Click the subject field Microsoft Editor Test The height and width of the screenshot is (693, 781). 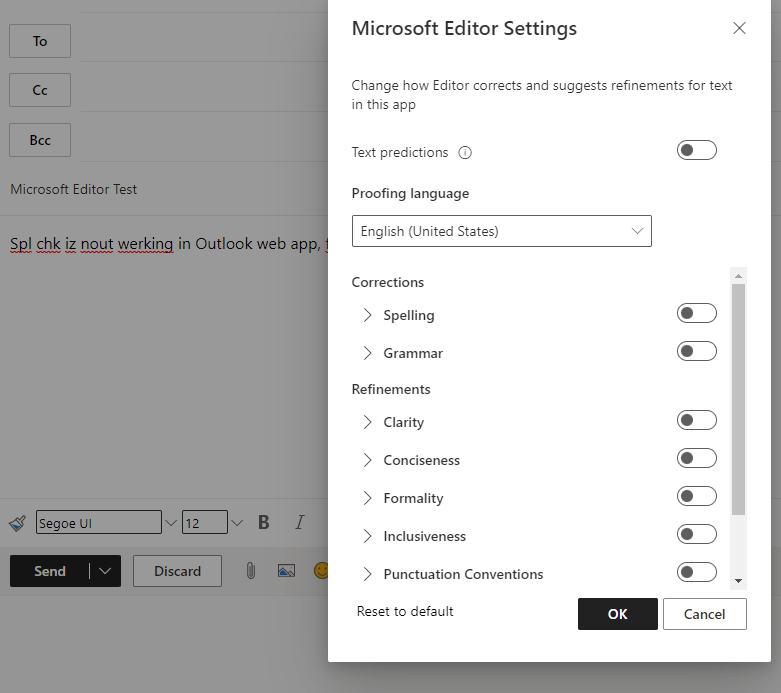coord(74,189)
